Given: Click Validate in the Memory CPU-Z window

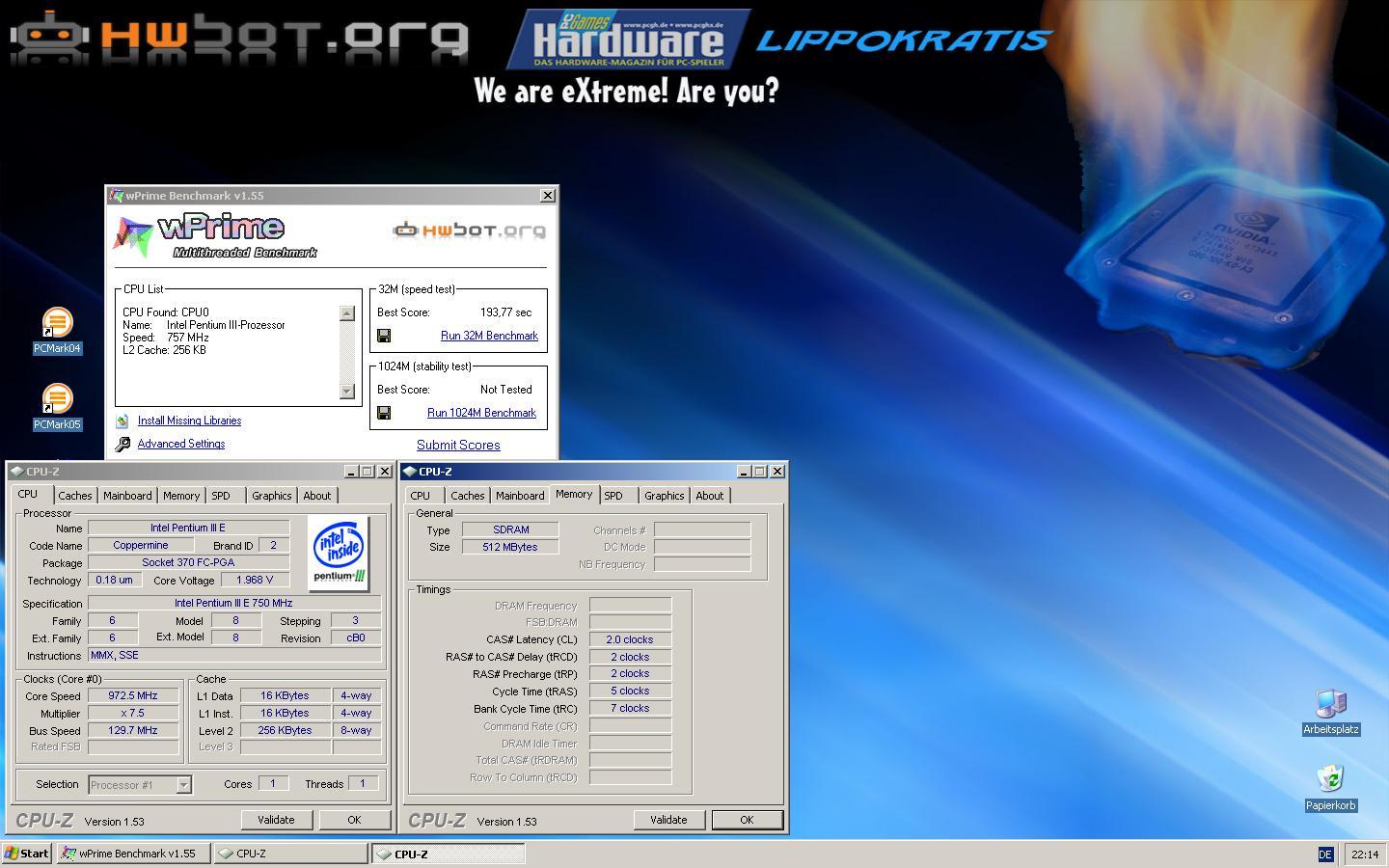Looking at the screenshot, I should 668,820.
